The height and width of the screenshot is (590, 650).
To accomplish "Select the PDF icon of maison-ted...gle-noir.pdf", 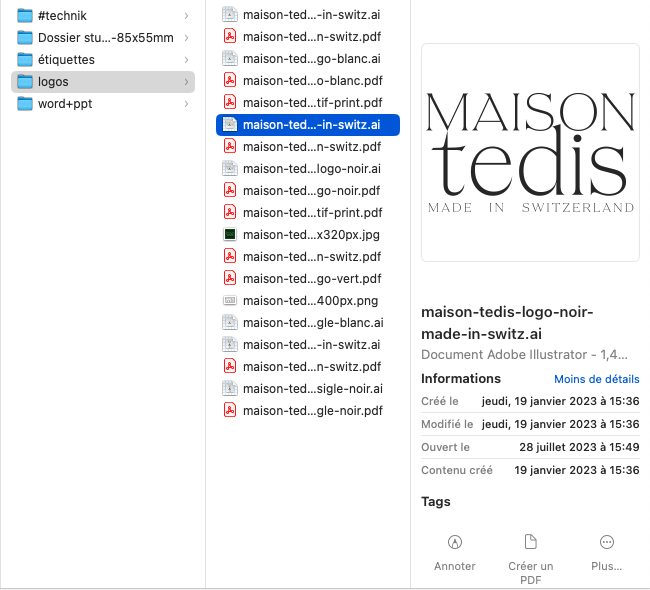I will pos(230,410).
